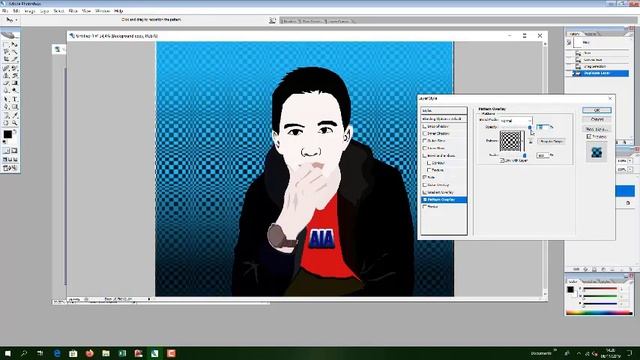
Task: Click the checkerboard pattern thumbnail
Action: click(x=510, y=141)
